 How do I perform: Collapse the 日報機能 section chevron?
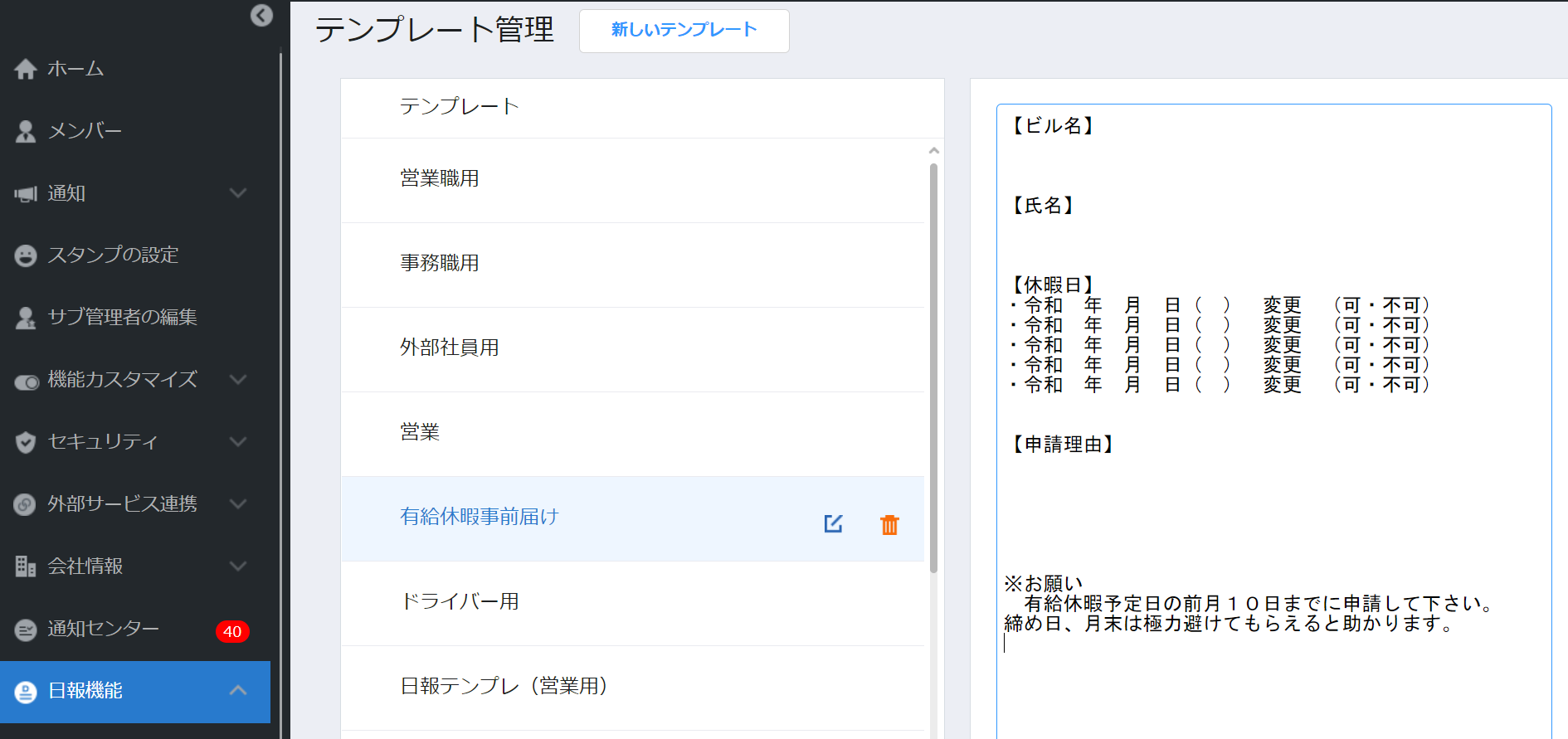pyautogui.click(x=238, y=690)
